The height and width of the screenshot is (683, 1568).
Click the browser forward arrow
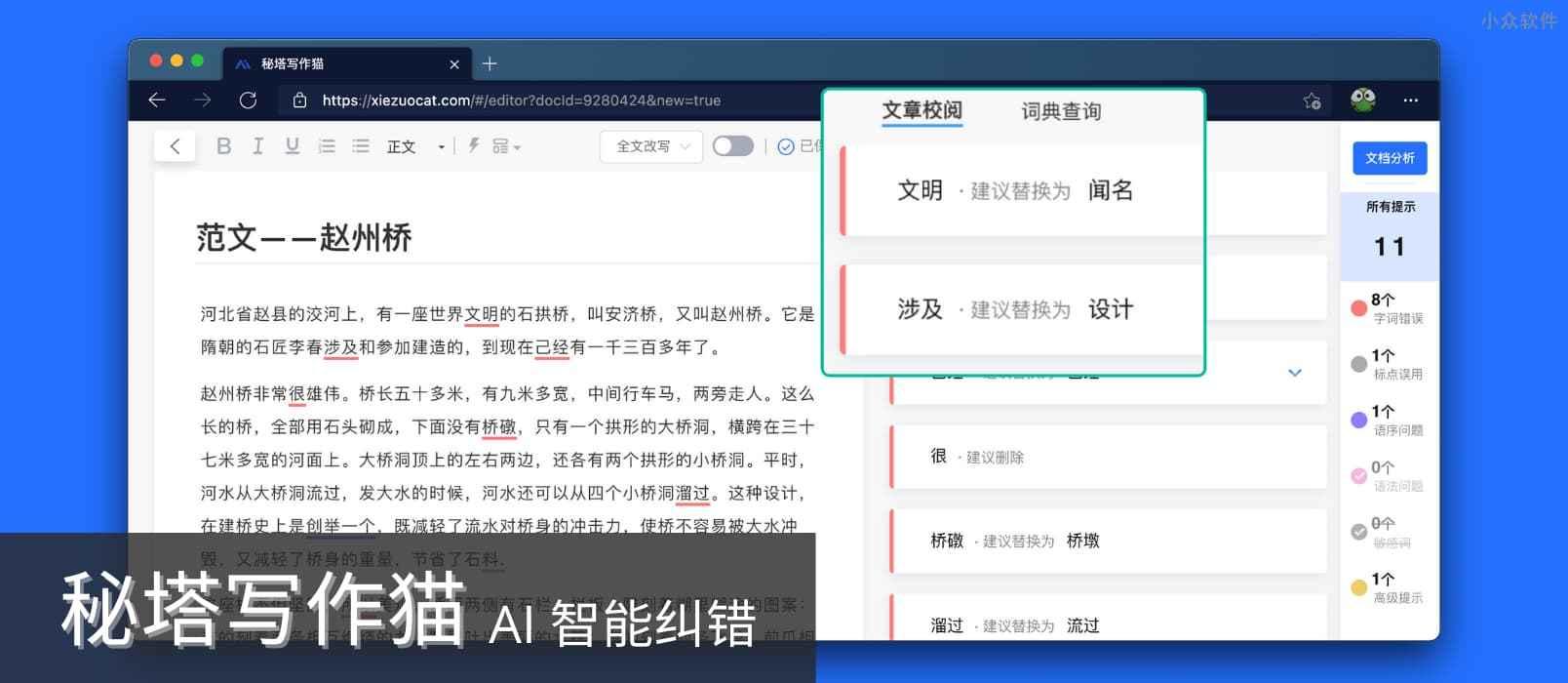tap(202, 100)
